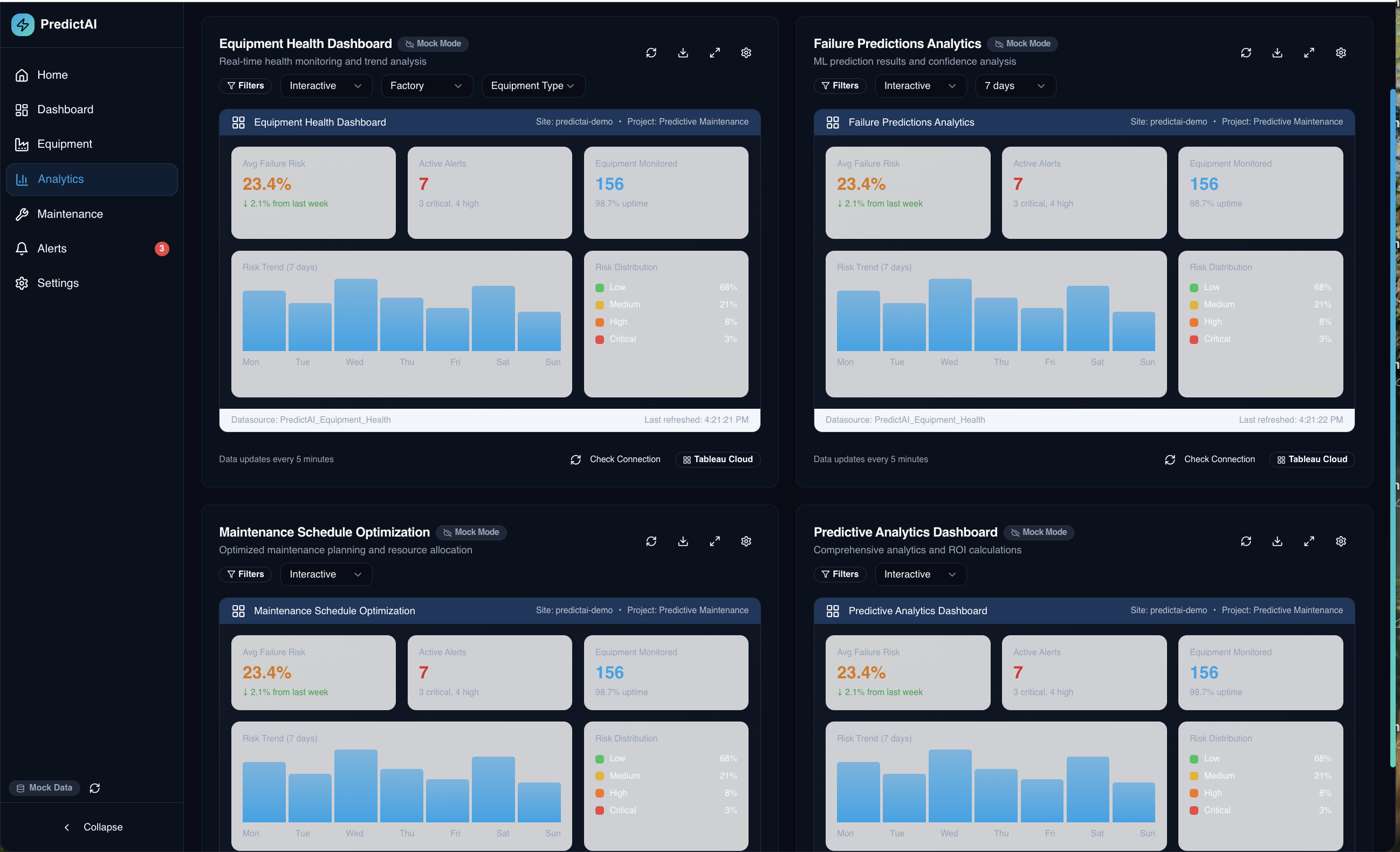Open the 7 days range dropdown
This screenshot has width=1400, height=852.
pos(1015,86)
